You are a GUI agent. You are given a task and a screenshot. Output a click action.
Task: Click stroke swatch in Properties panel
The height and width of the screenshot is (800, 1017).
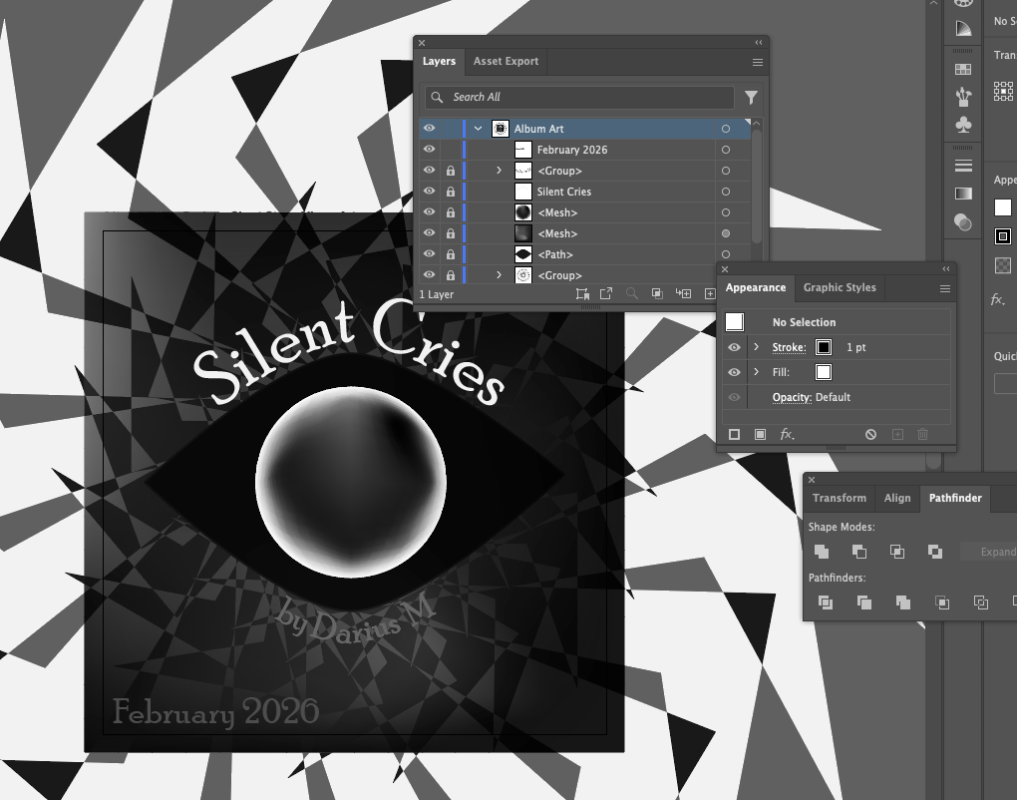point(1003,236)
